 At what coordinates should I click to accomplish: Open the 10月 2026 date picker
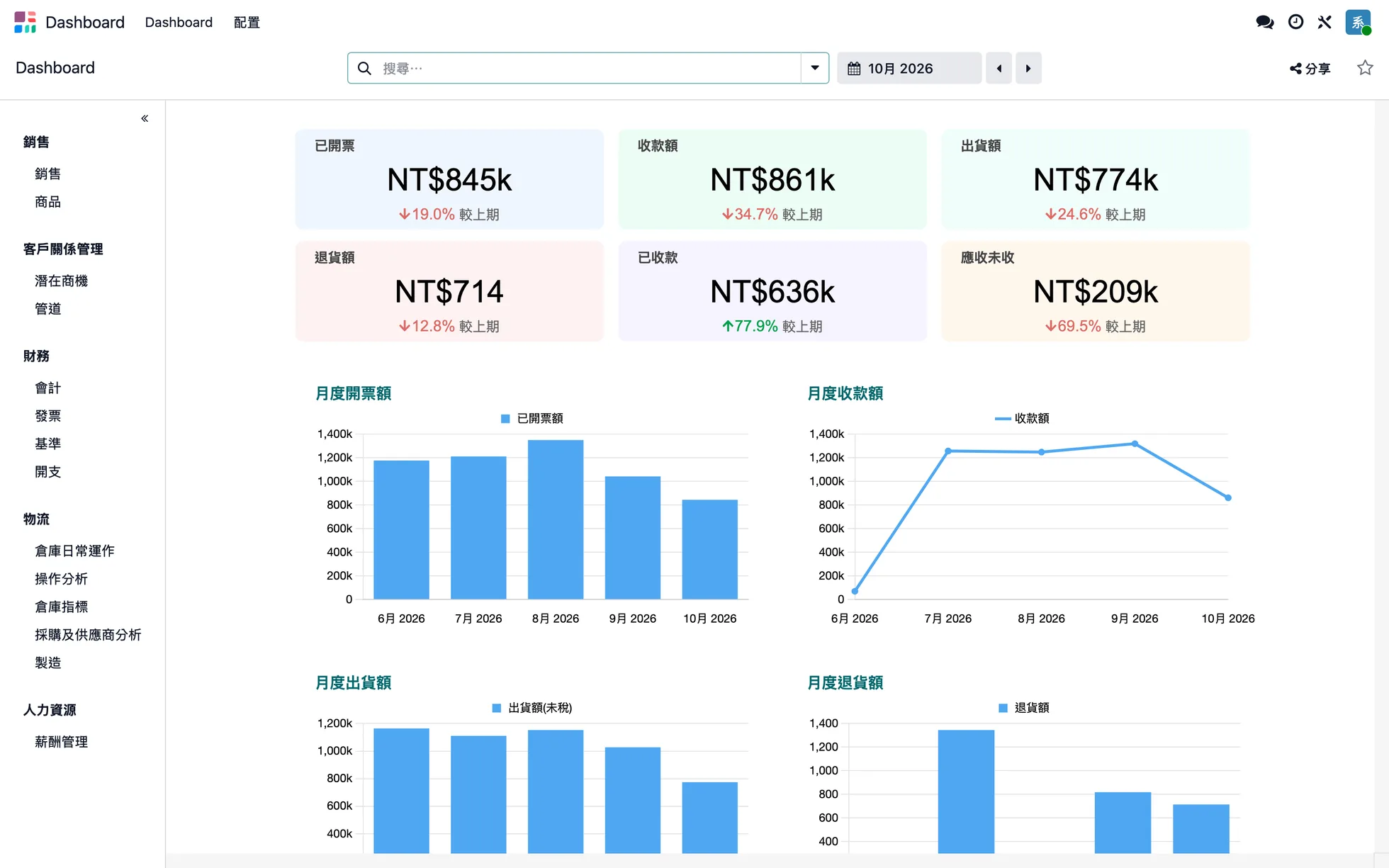[909, 68]
